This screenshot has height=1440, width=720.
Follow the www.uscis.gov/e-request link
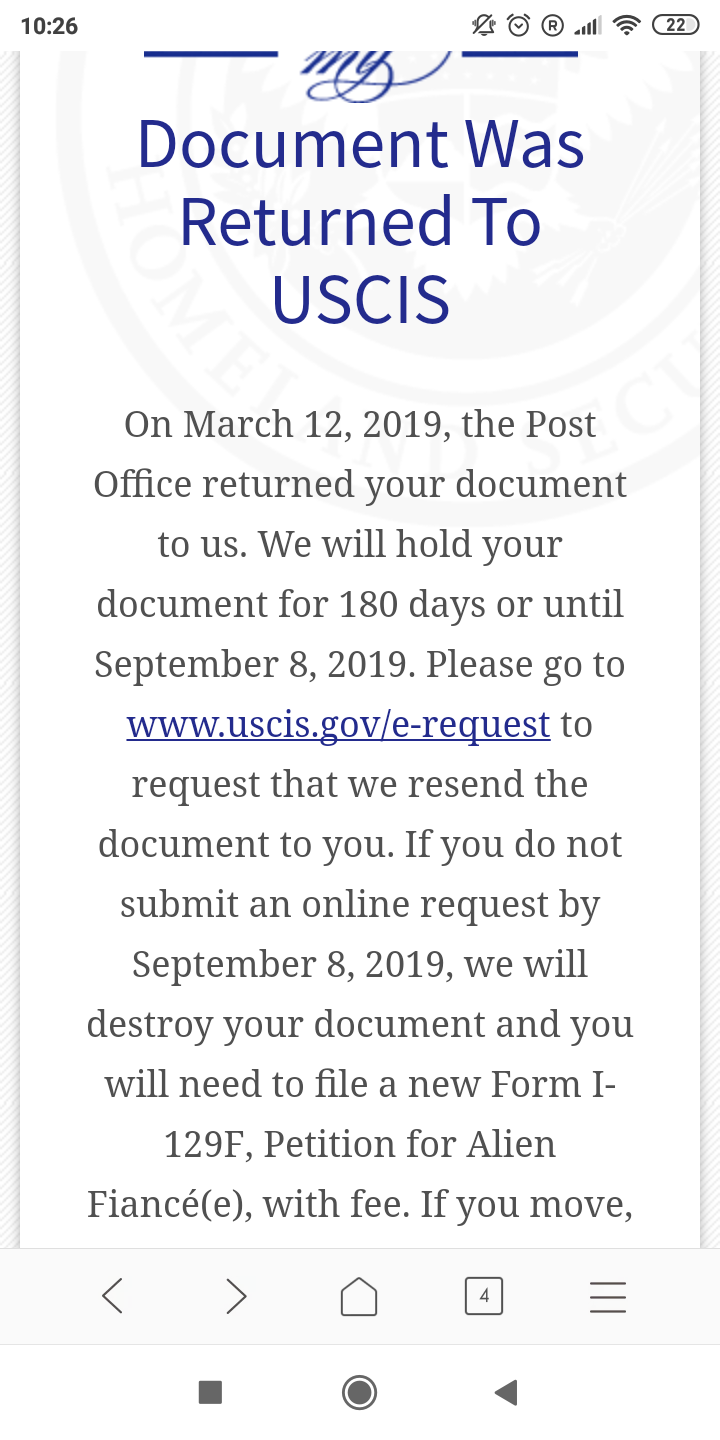(x=338, y=724)
